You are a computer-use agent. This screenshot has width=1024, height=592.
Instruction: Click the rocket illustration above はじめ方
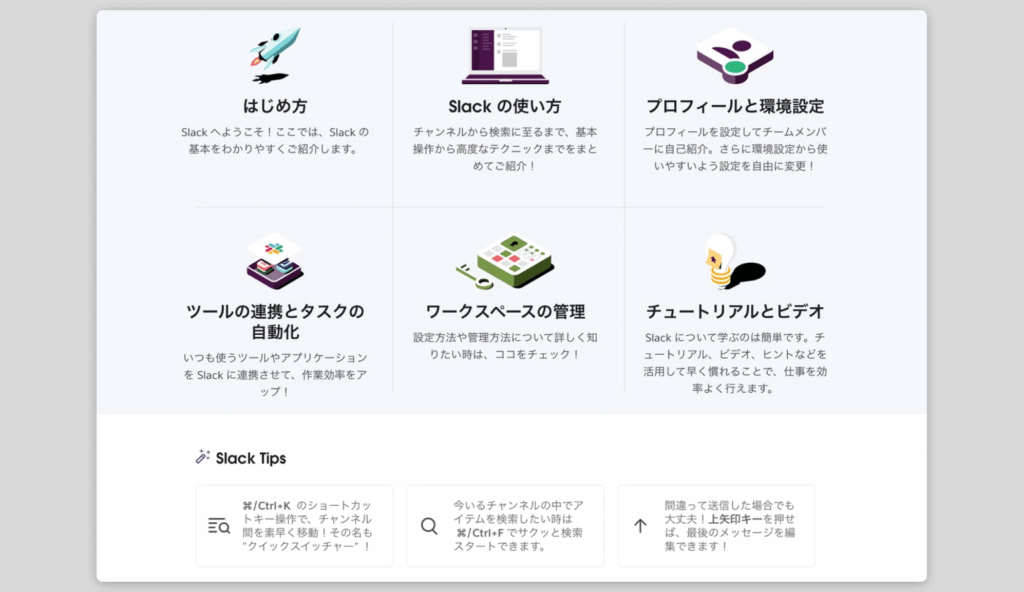click(274, 54)
